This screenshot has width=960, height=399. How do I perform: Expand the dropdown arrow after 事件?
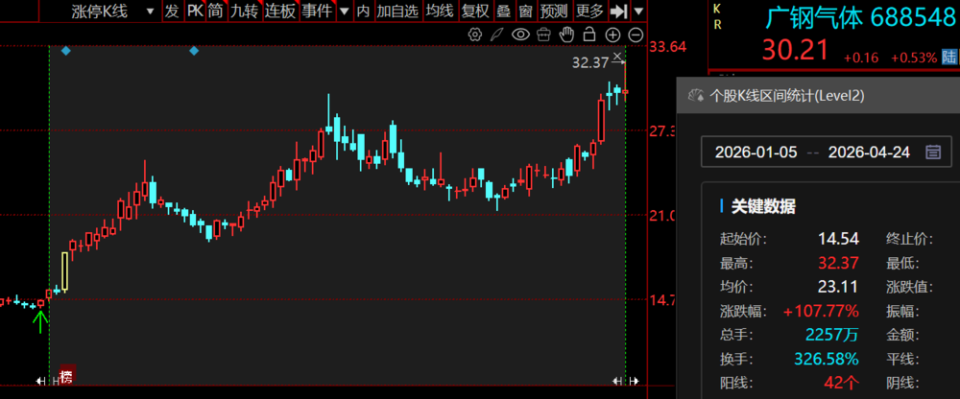[344, 11]
